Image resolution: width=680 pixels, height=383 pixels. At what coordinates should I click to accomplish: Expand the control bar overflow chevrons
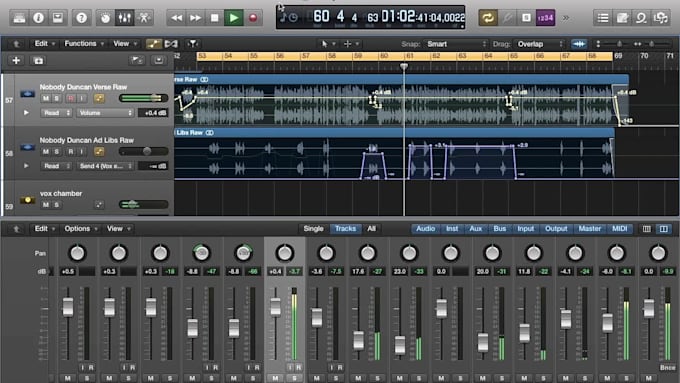[x=566, y=18]
